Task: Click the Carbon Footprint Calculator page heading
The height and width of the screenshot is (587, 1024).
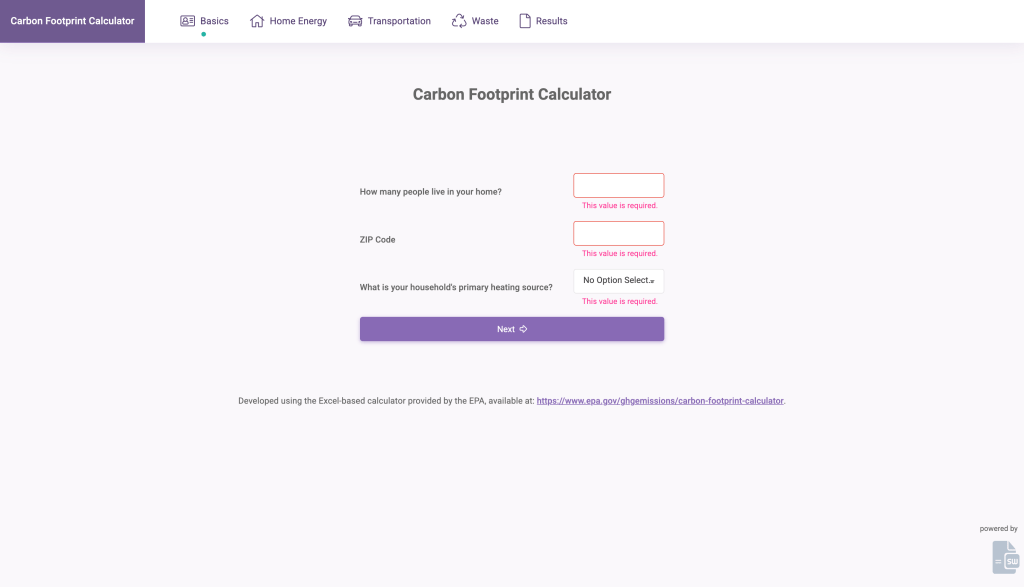Action: click(512, 94)
